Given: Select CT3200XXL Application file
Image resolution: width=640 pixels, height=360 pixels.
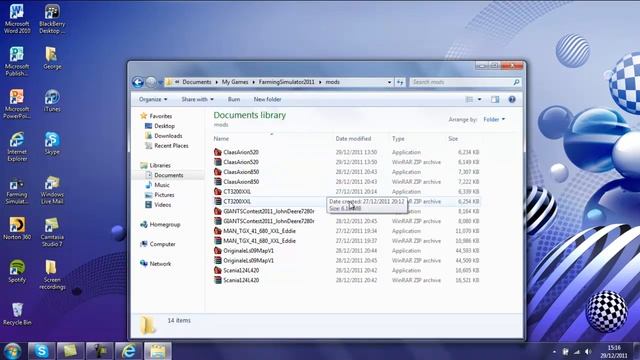Looking at the screenshot, I should 346,191.
